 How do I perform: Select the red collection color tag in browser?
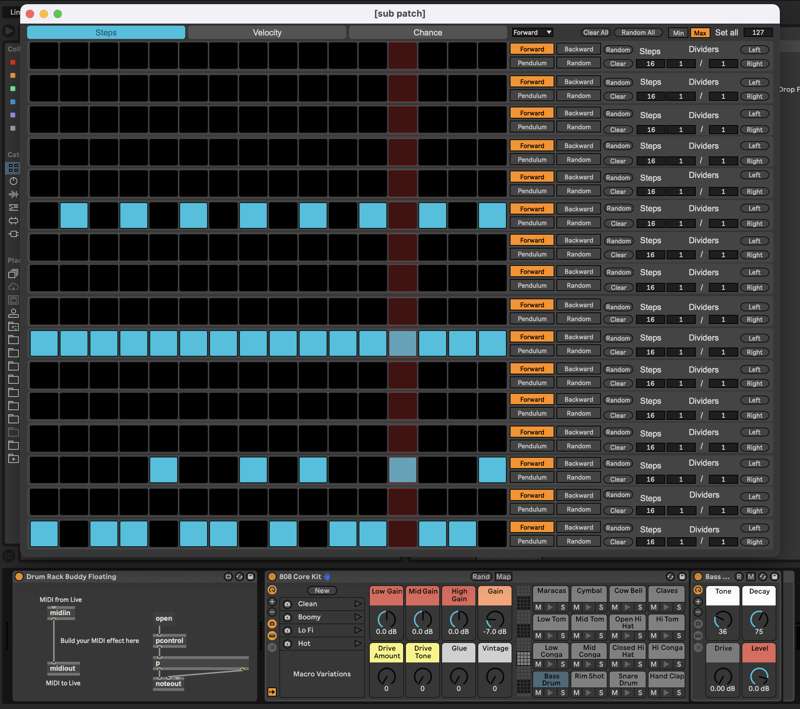13,62
